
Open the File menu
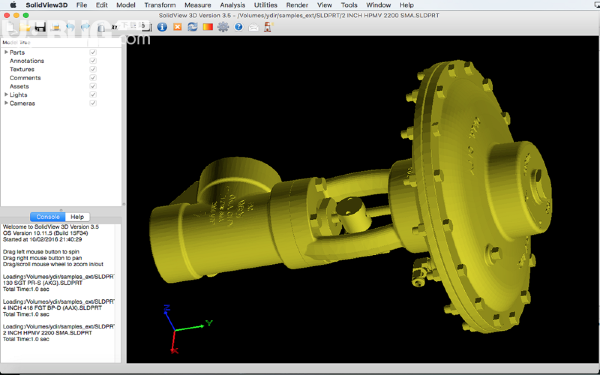[x=82, y=5]
